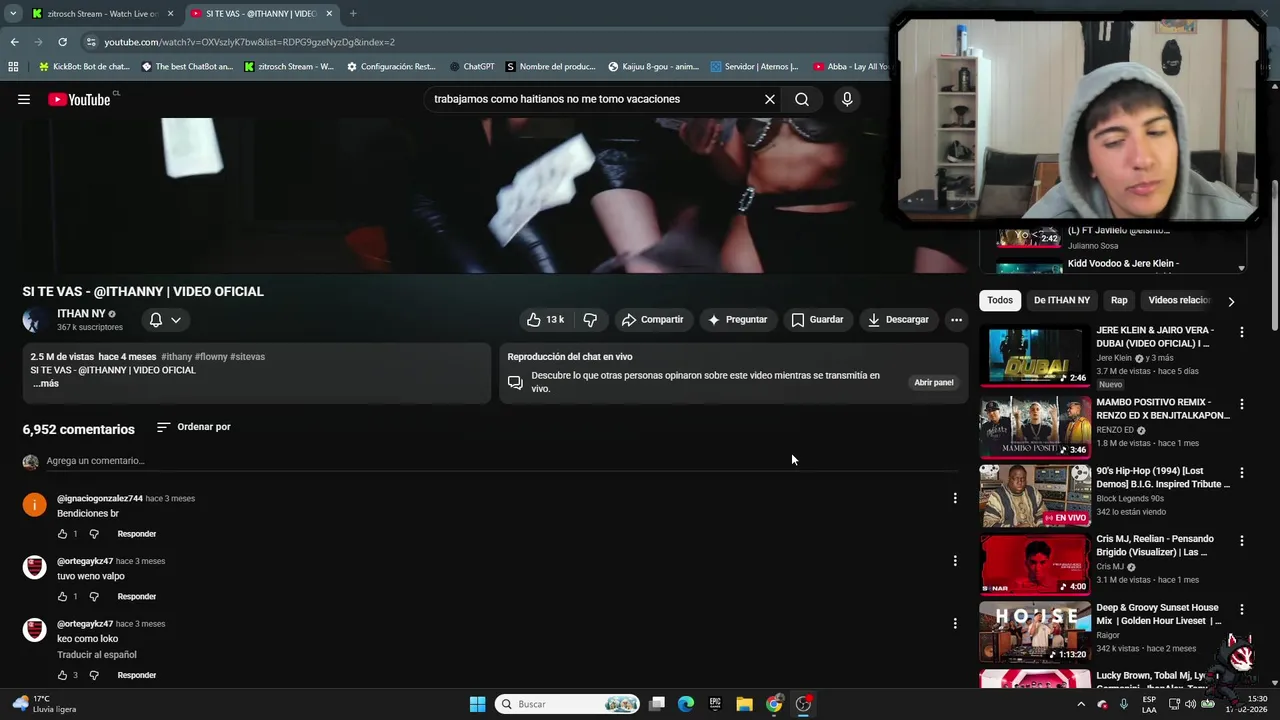Reply to the tuvo weno valpo comment
This screenshot has width=1280, height=720.
coord(137,597)
